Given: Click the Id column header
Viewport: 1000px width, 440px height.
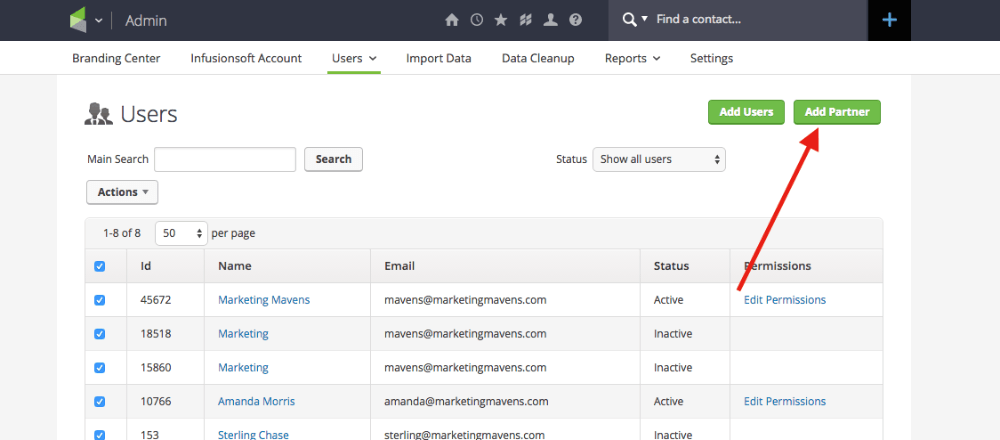Looking at the screenshot, I should pos(146,266).
